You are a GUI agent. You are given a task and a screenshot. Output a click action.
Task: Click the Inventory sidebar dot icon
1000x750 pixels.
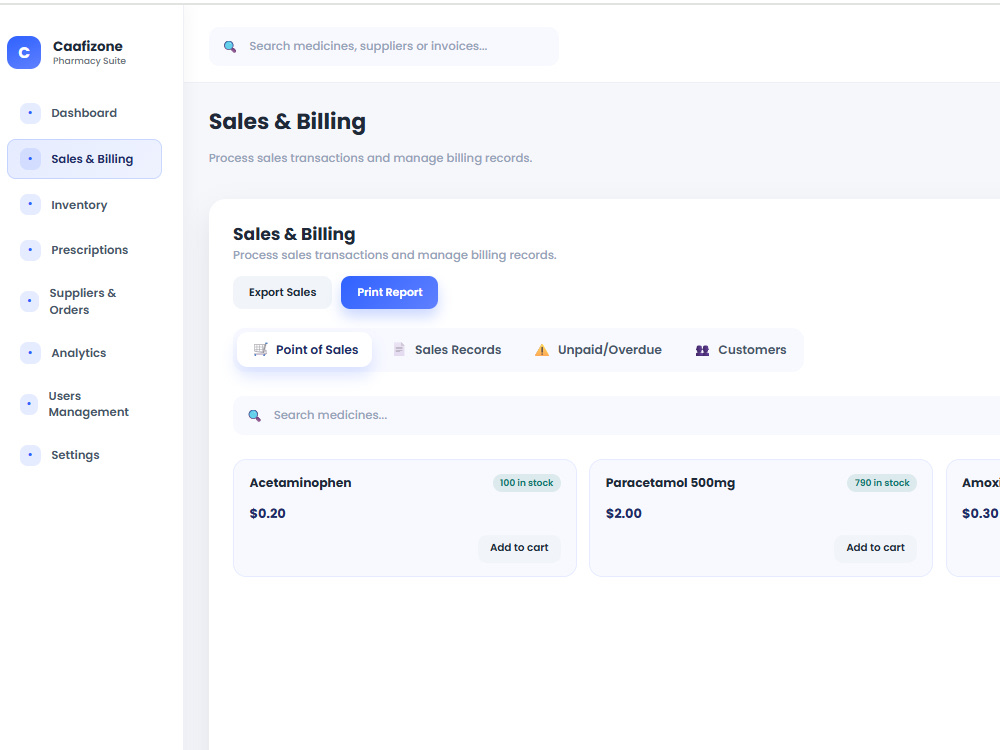coord(30,204)
